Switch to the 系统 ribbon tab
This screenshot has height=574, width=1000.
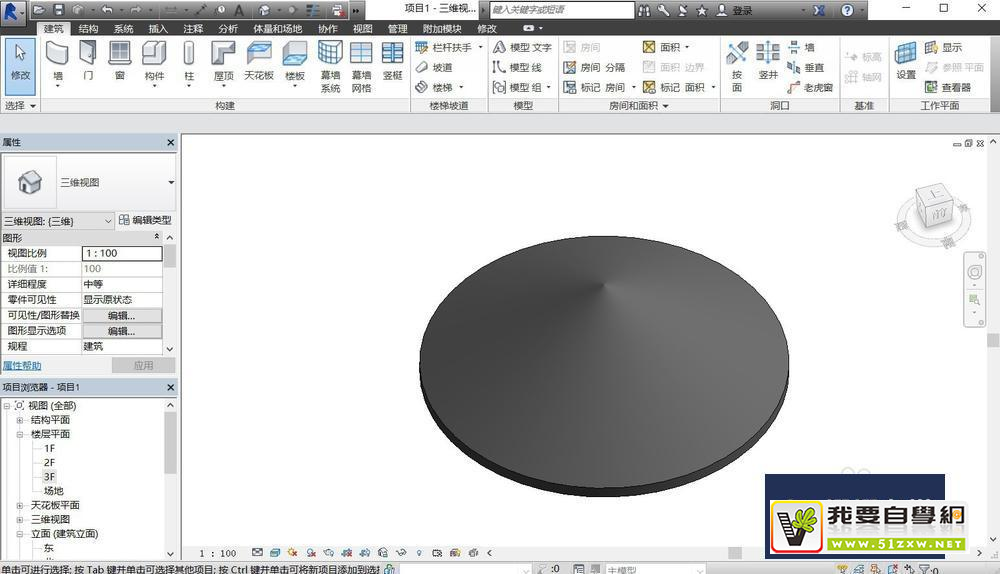point(123,29)
